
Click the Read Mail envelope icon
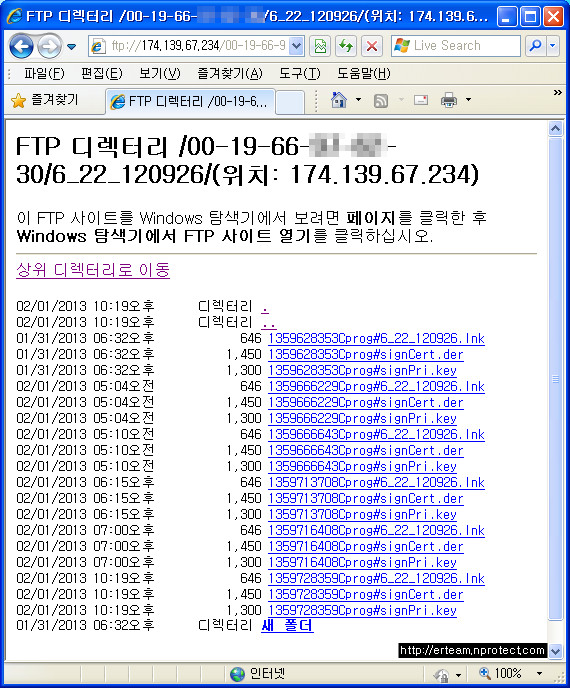(420, 100)
